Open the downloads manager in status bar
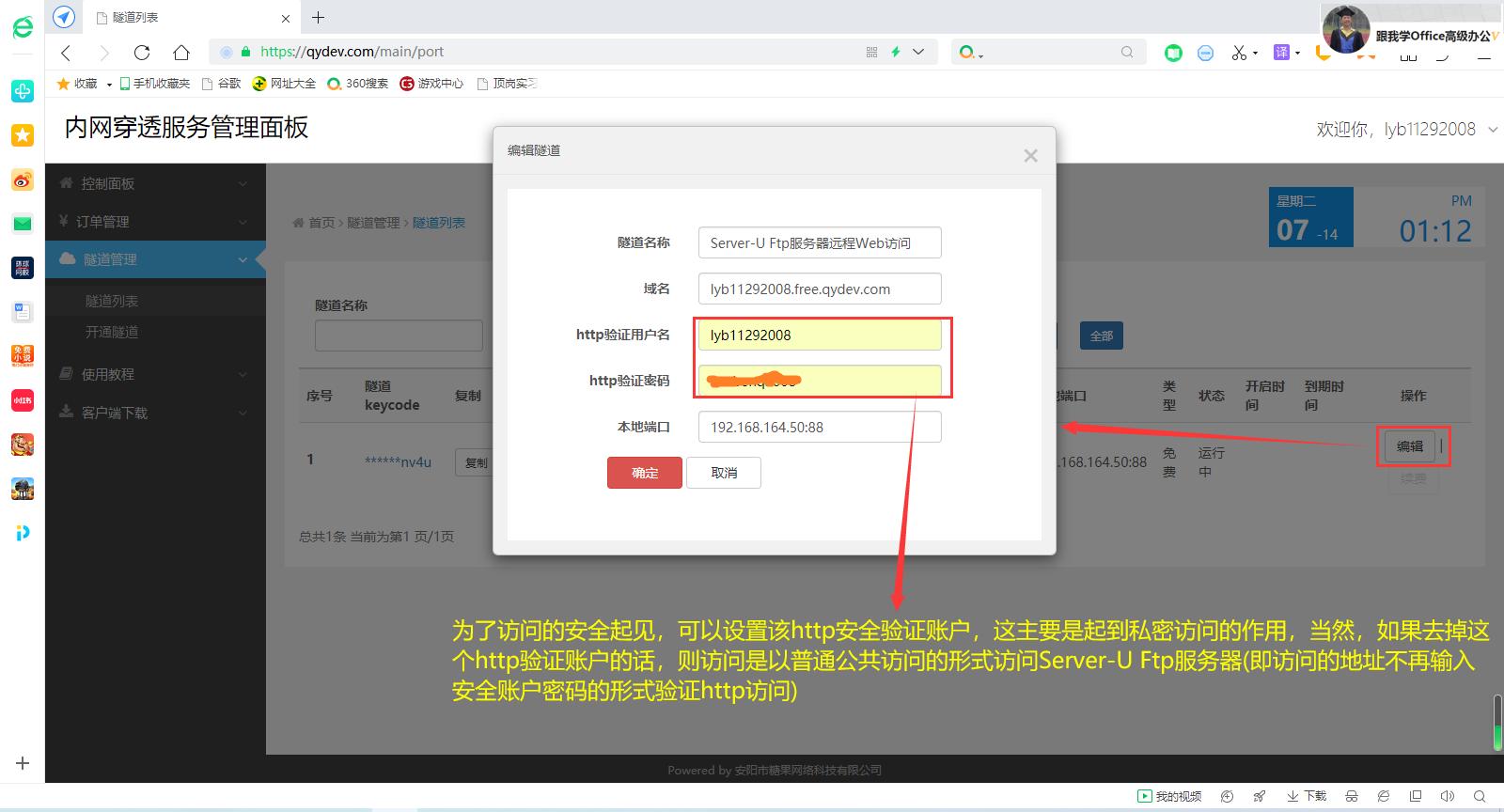The image size is (1504, 812). pos(1307,796)
